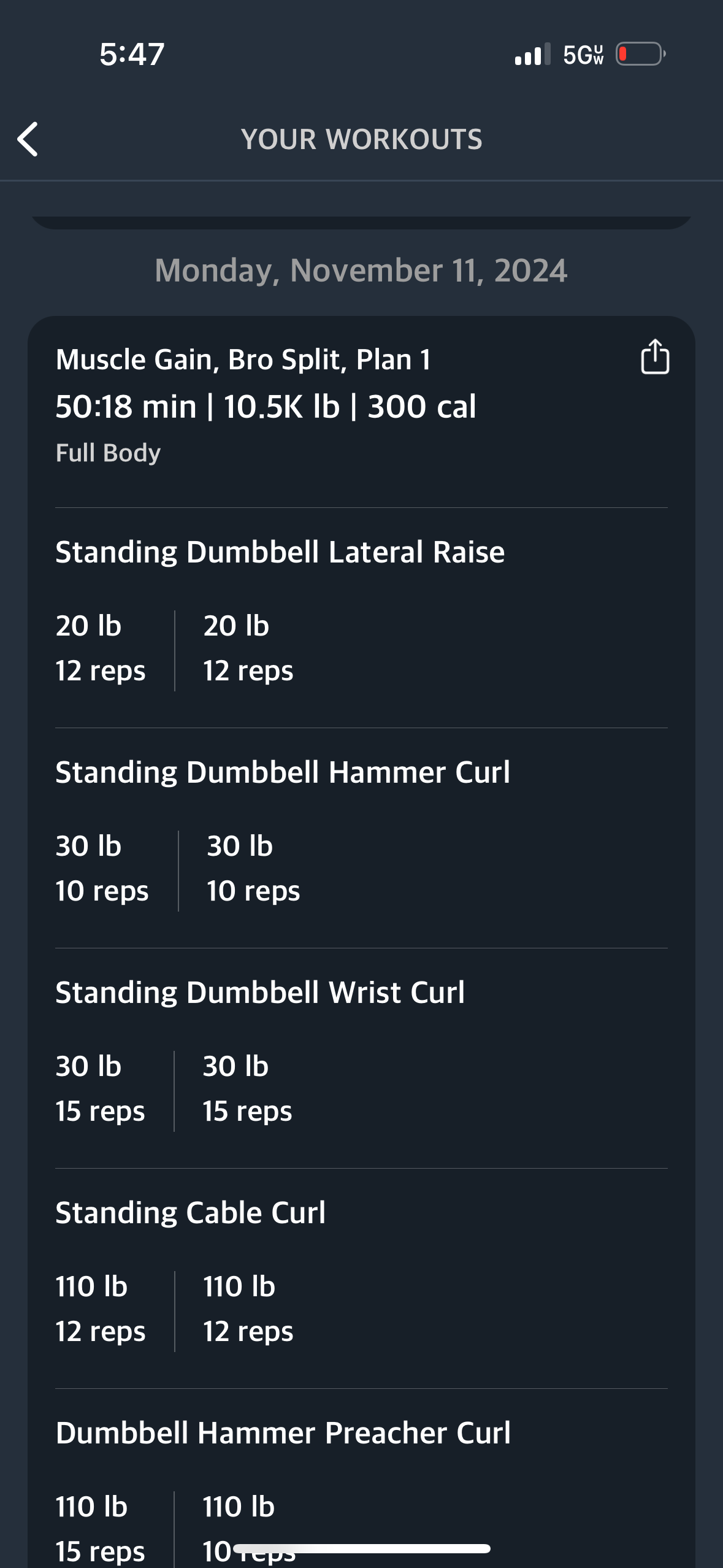The height and width of the screenshot is (1568, 723).
Task: Tap the home indicator bar at bottom
Action: [362, 1548]
